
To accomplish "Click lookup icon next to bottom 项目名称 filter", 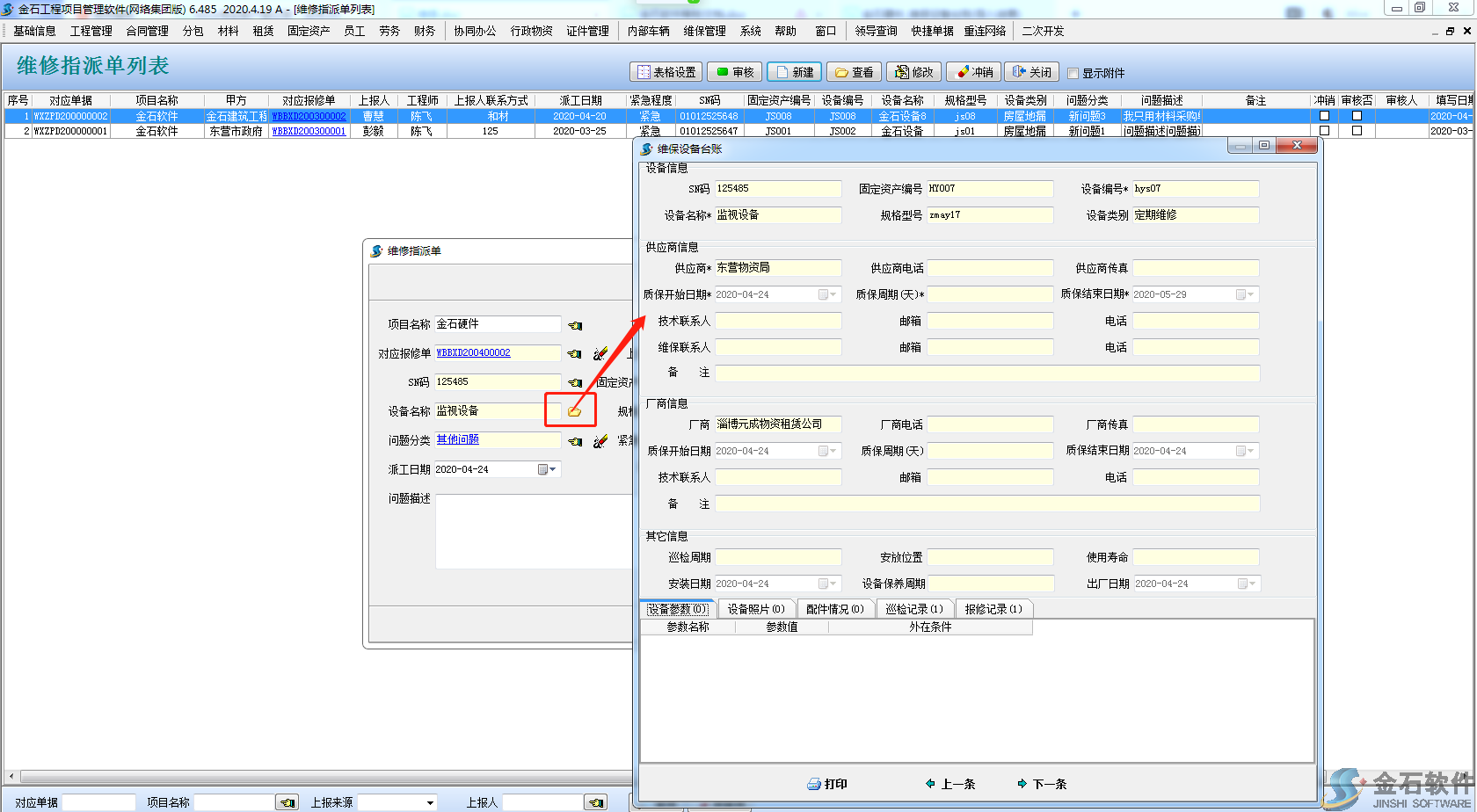I will [287, 802].
